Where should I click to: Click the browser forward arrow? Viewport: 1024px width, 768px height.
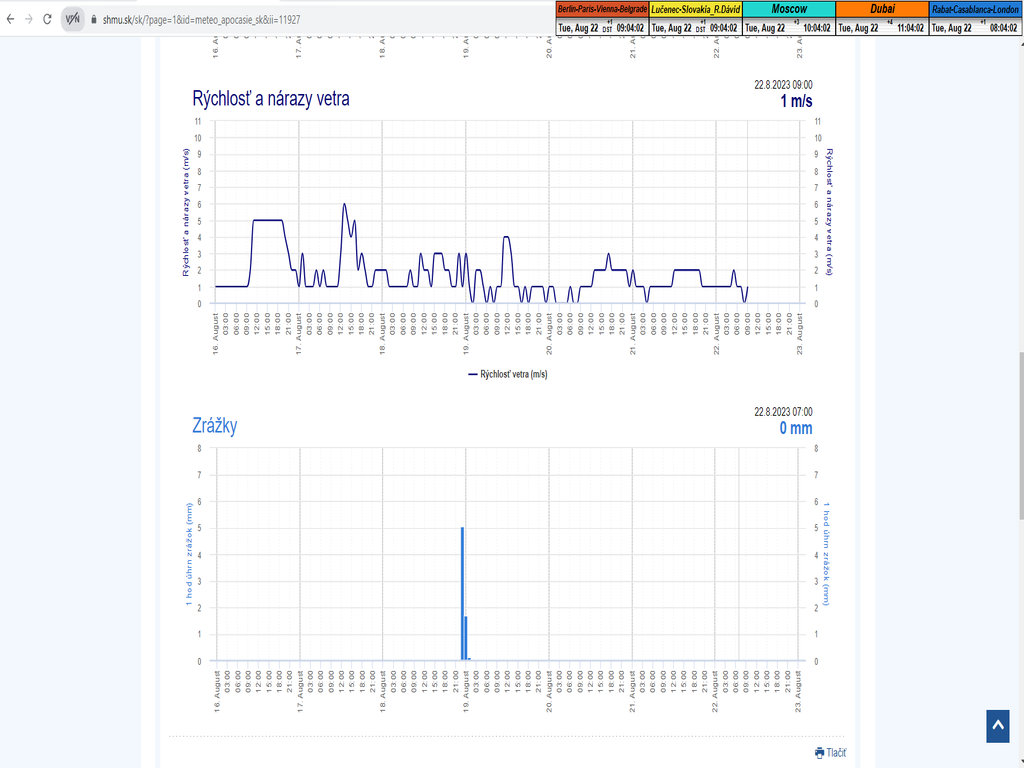click(x=28, y=19)
